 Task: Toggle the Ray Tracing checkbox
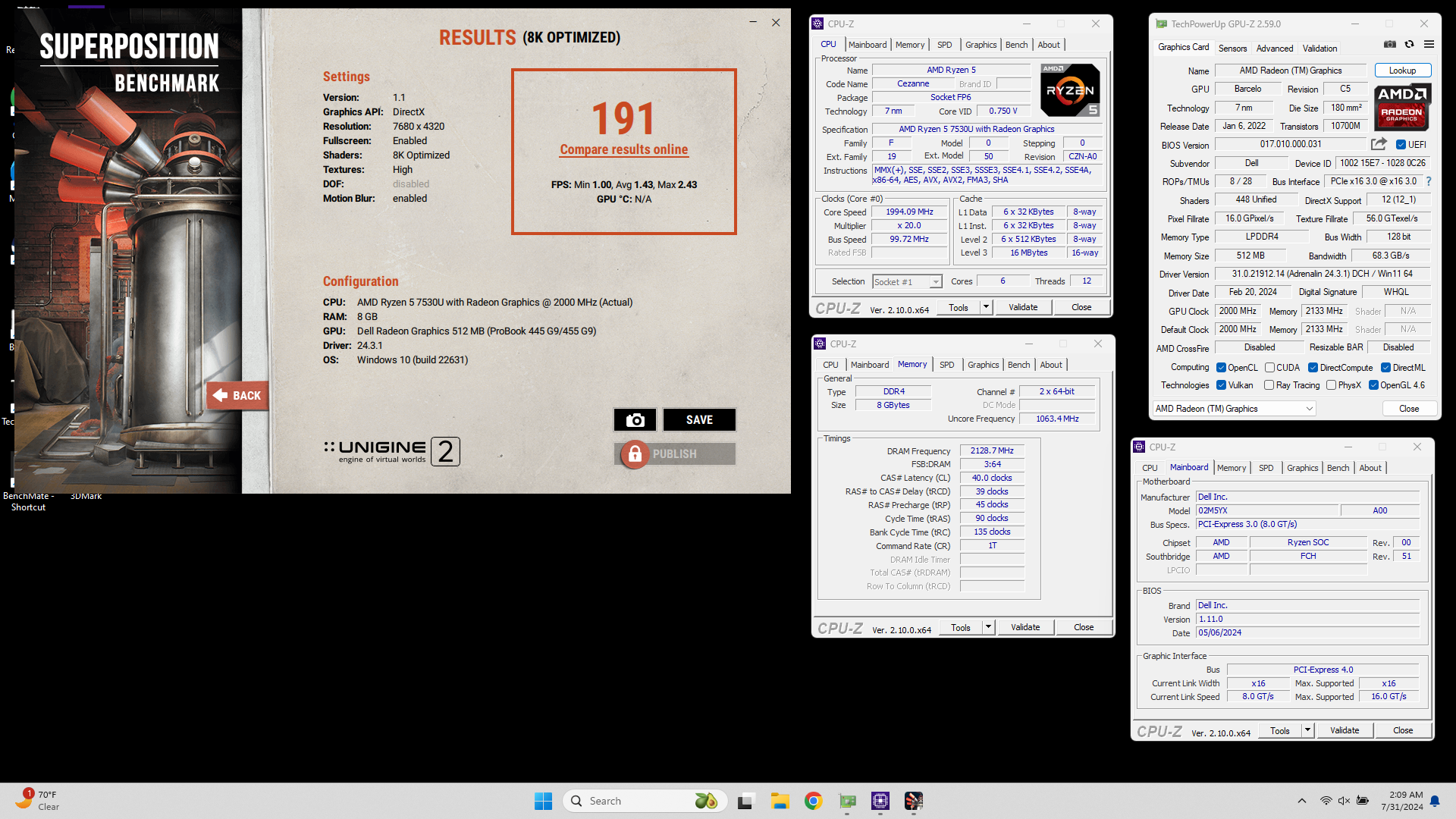point(1269,385)
